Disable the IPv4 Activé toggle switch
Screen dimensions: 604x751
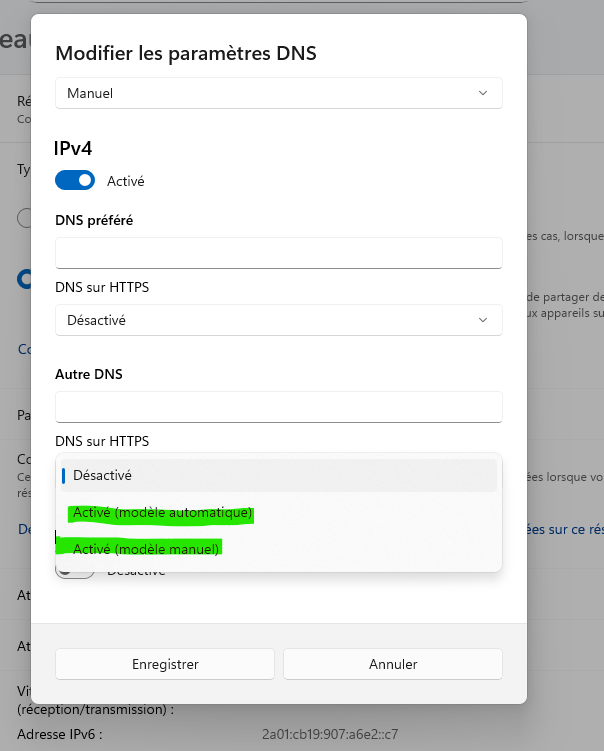click(75, 181)
